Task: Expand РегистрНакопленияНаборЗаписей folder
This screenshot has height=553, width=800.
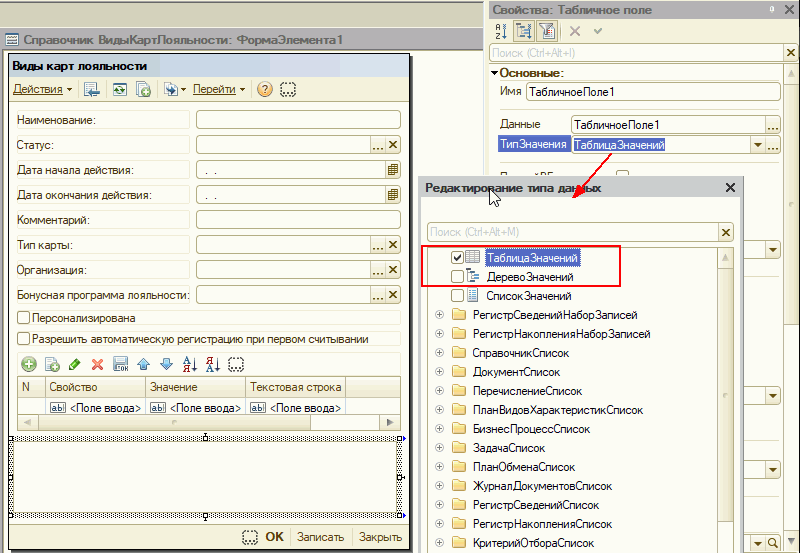Action: (x=439, y=334)
